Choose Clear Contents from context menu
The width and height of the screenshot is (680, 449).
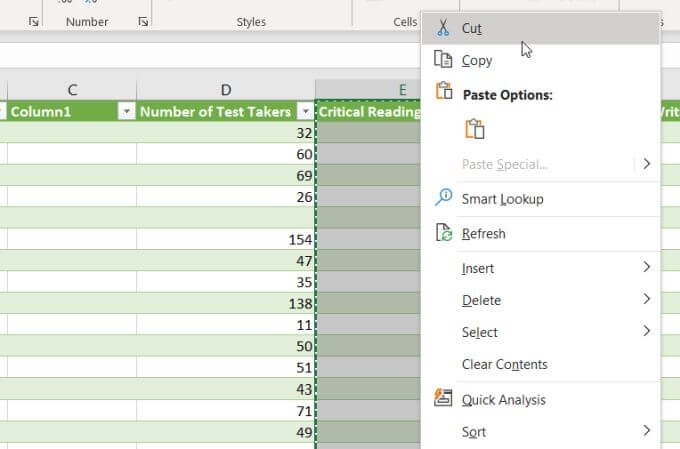click(x=504, y=364)
